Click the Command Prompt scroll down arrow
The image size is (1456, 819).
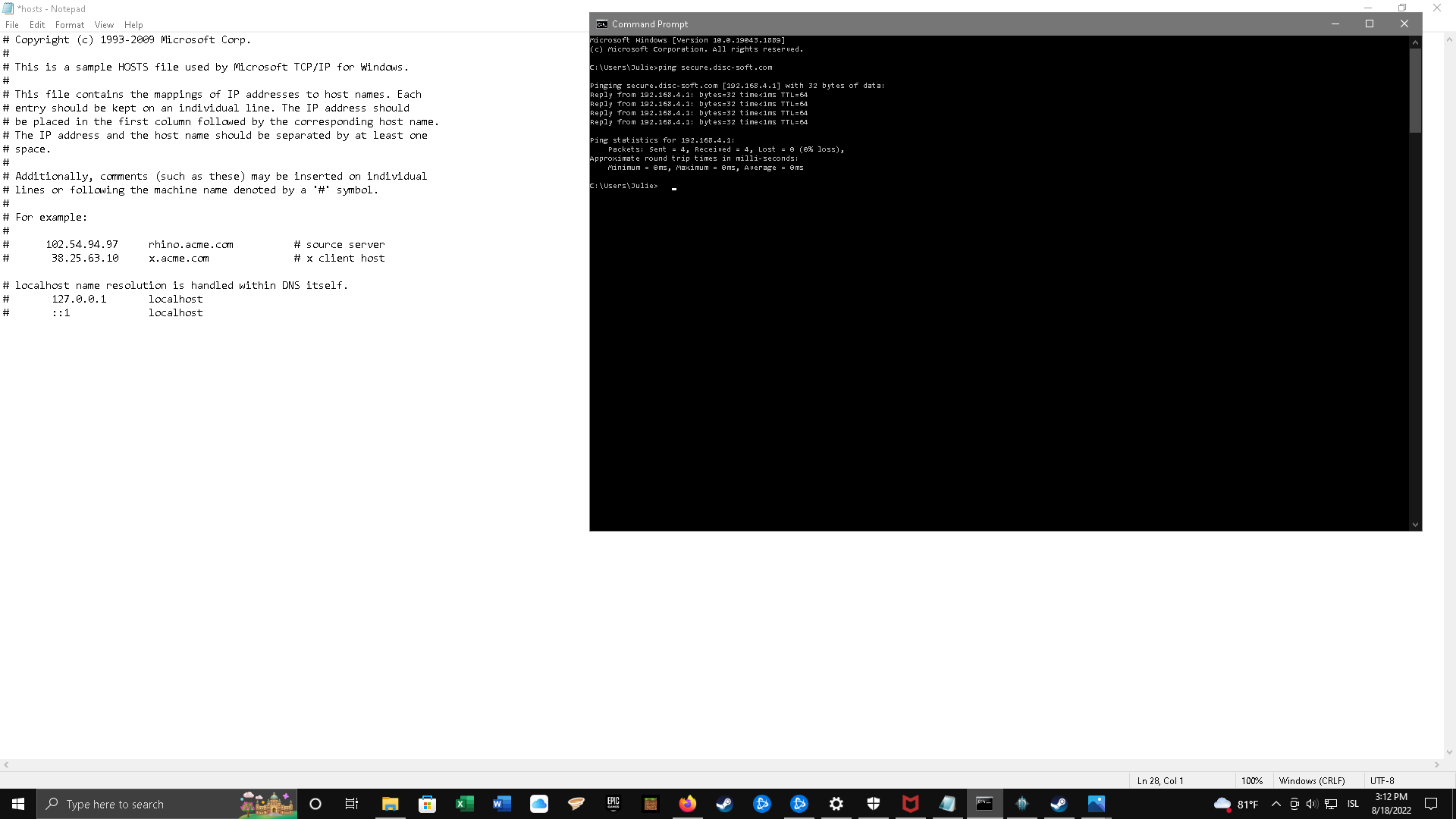[x=1415, y=525]
